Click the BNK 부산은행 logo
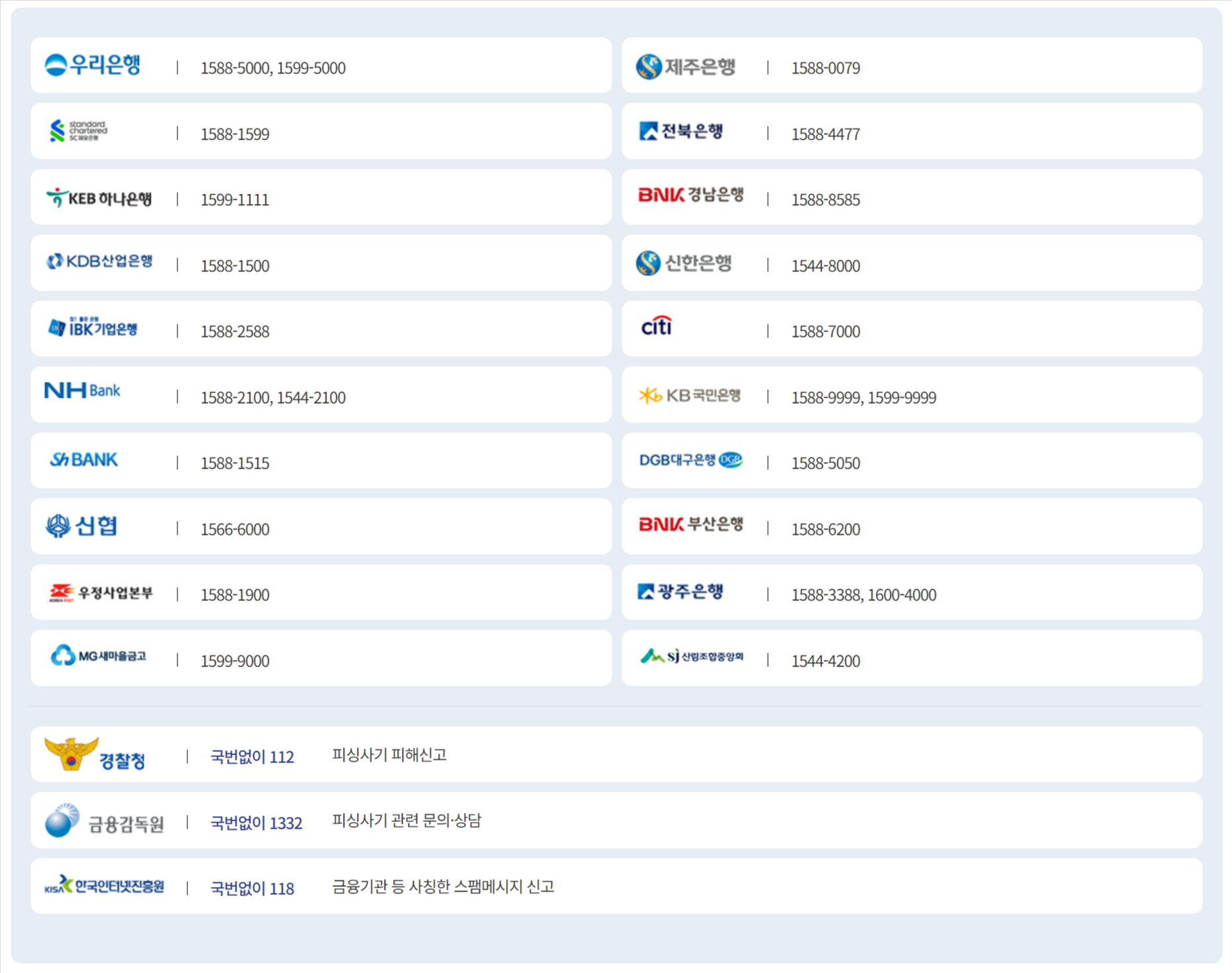The height and width of the screenshot is (973, 1232). (690, 524)
